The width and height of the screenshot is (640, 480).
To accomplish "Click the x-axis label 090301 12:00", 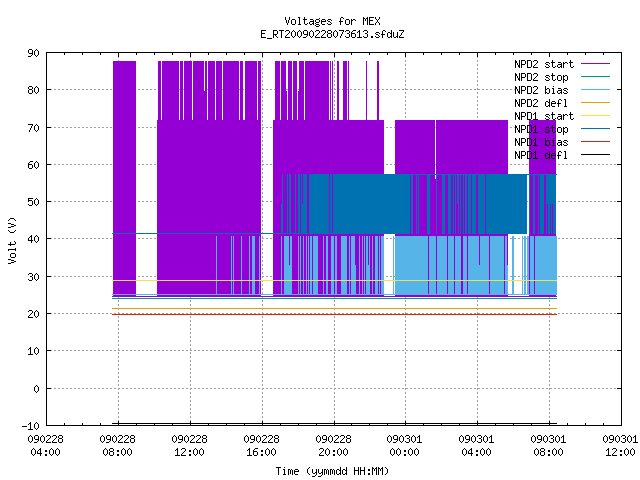I will click(x=620, y=446).
